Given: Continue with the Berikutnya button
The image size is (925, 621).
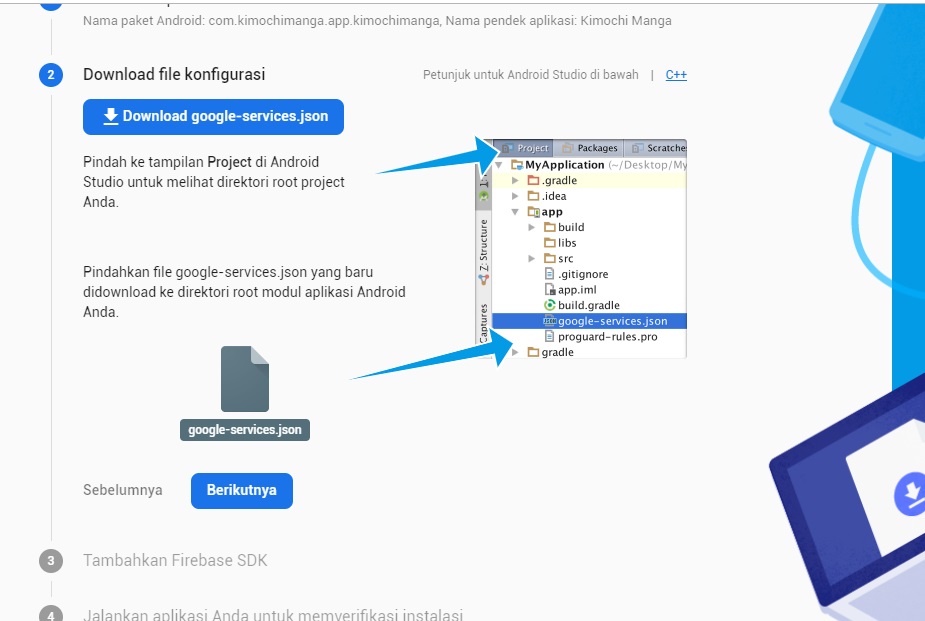Looking at the screenshot, I should tap(242, 491).
